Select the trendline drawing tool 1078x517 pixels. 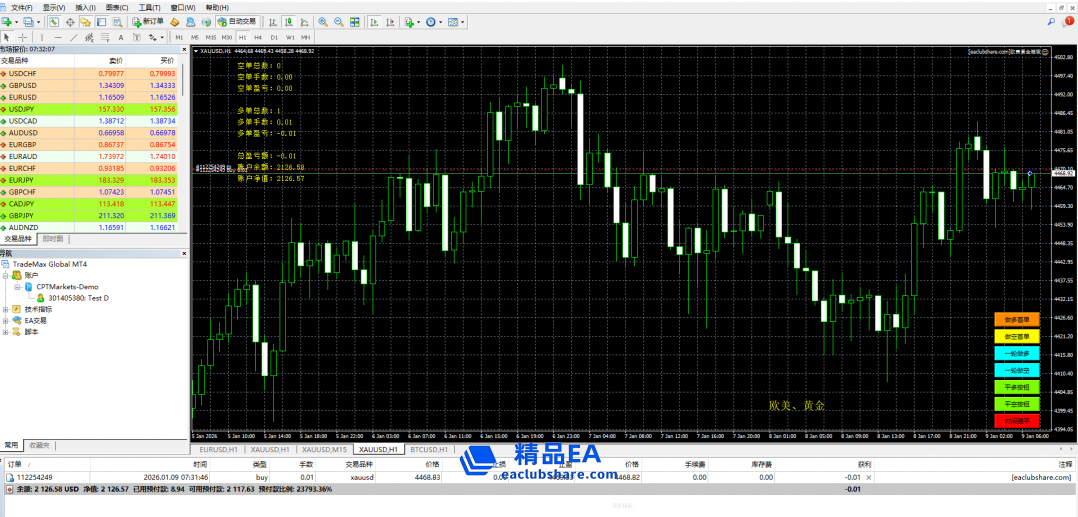[x=73, y=37]
